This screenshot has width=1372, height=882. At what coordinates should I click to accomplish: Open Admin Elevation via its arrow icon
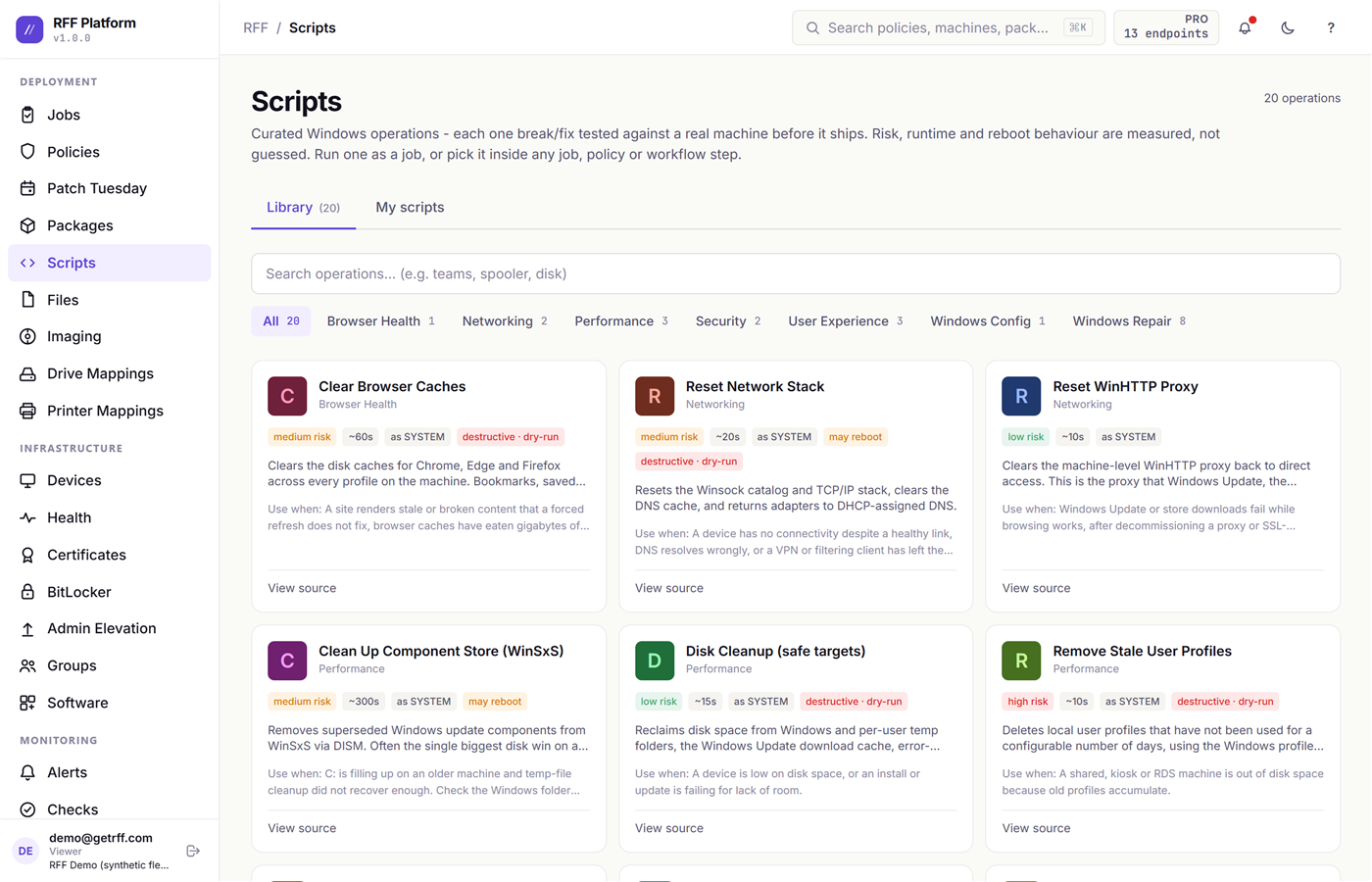tap(27, 628)
